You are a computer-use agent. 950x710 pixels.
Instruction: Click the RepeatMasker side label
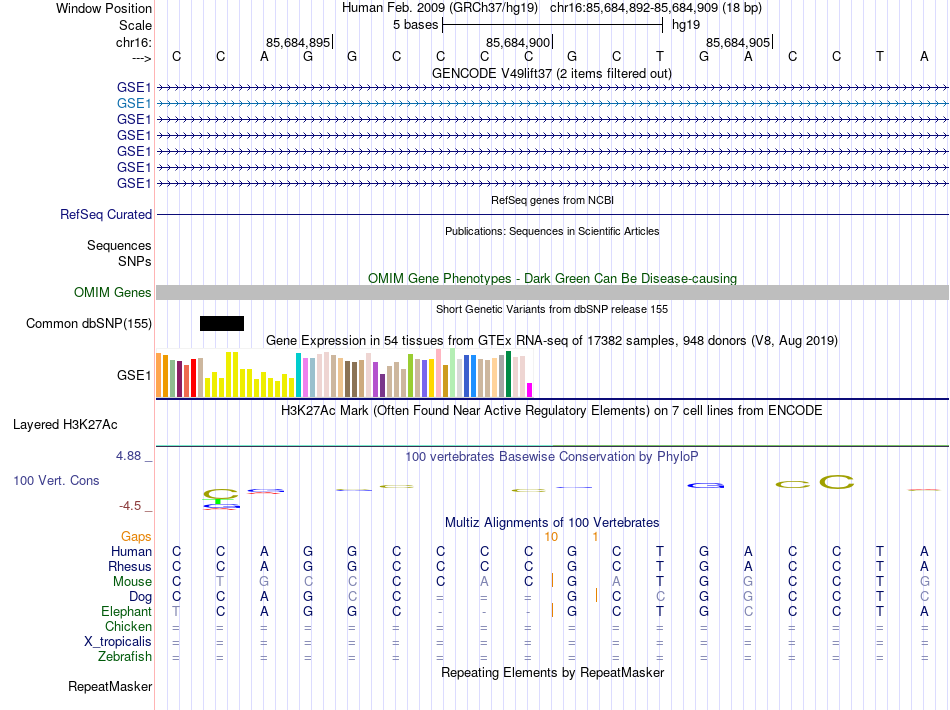[x=110, y=686]
